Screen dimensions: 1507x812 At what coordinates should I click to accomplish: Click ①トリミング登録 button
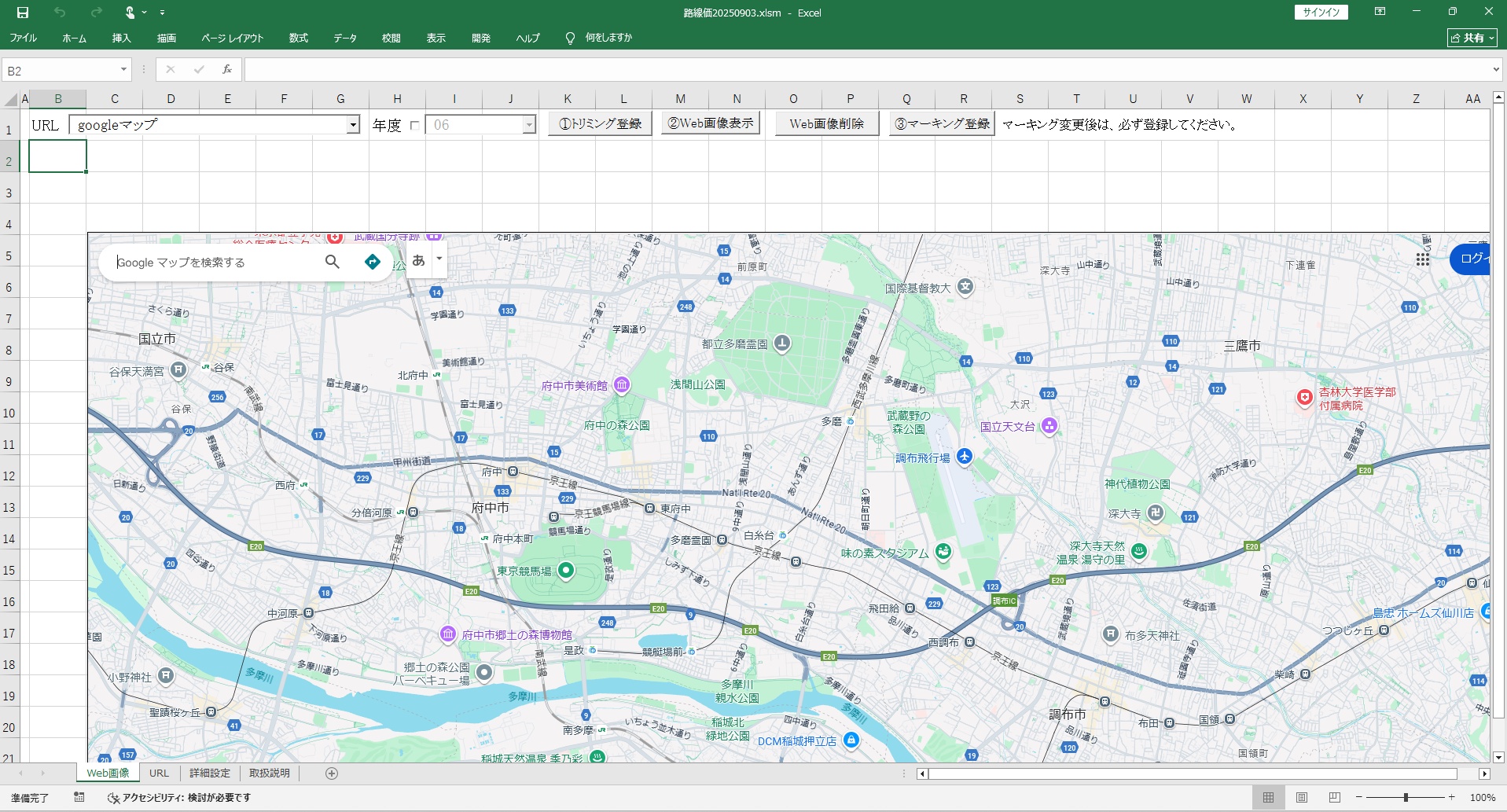(x=600, y=124)
